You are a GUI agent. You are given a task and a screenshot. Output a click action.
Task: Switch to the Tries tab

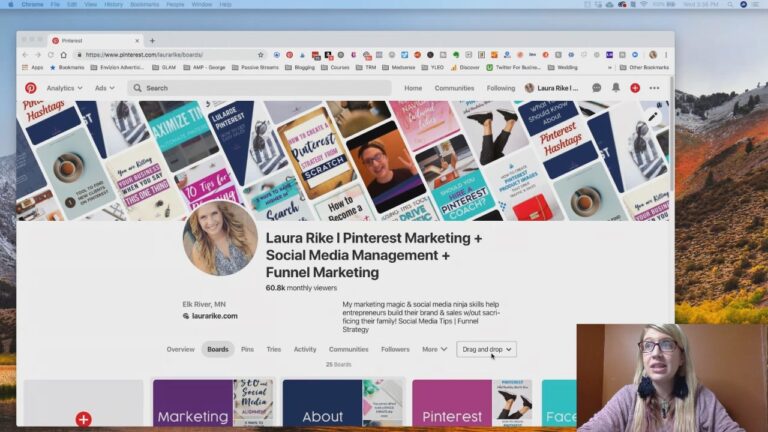pyautogui.click(x=273, y=349)
